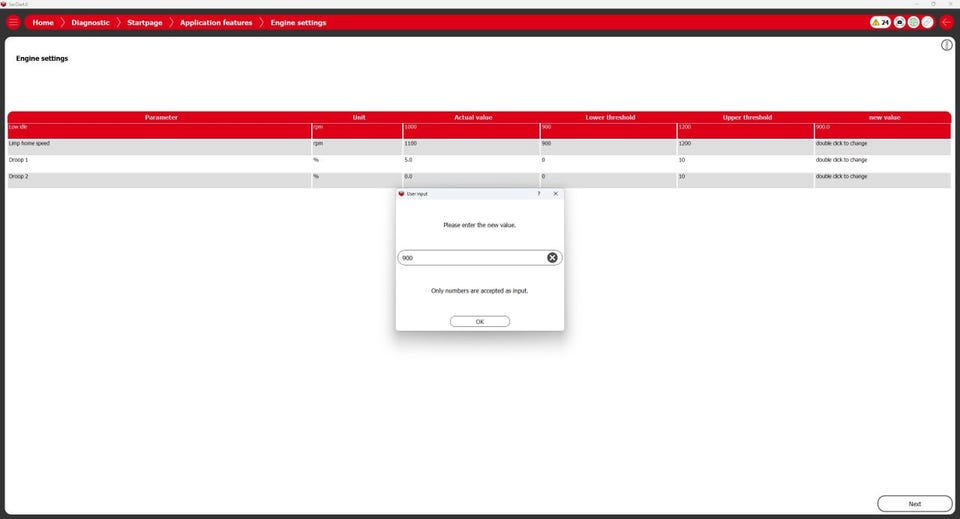
Task: Confirm the dialog with OK button
Action: [x=479, y=321]
